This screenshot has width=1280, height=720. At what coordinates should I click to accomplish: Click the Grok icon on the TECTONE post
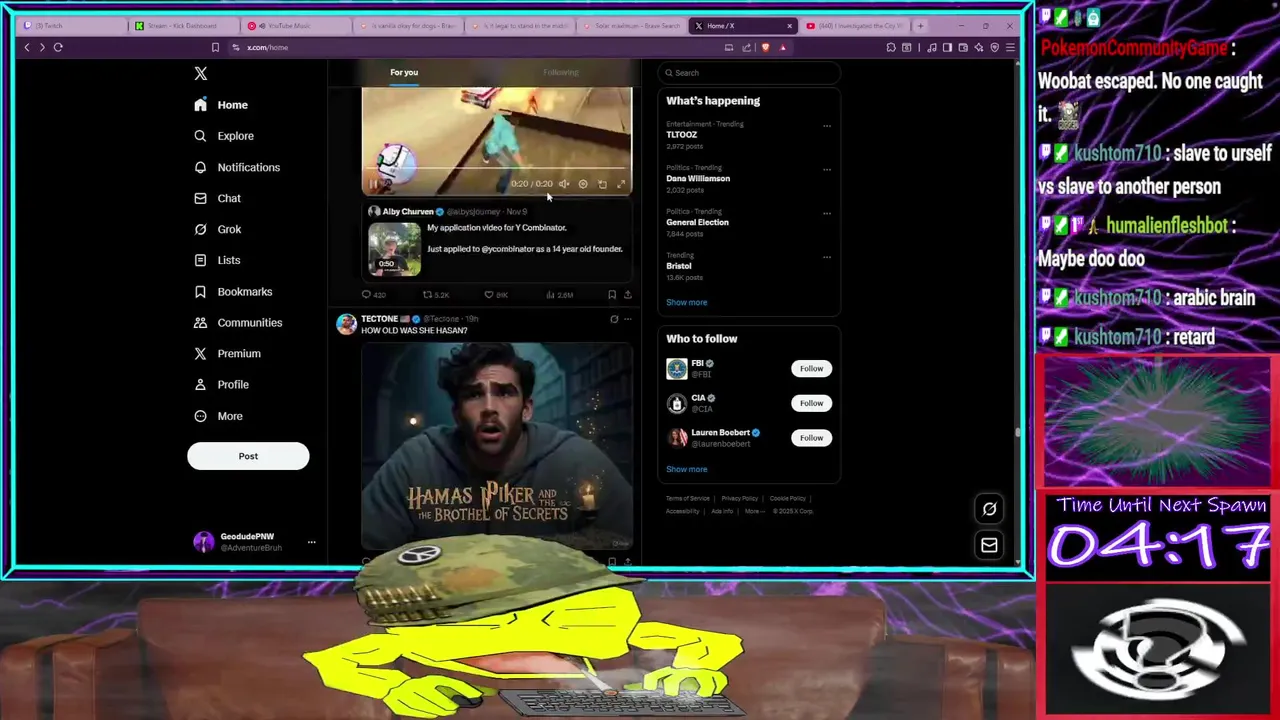tap(614, 319)
